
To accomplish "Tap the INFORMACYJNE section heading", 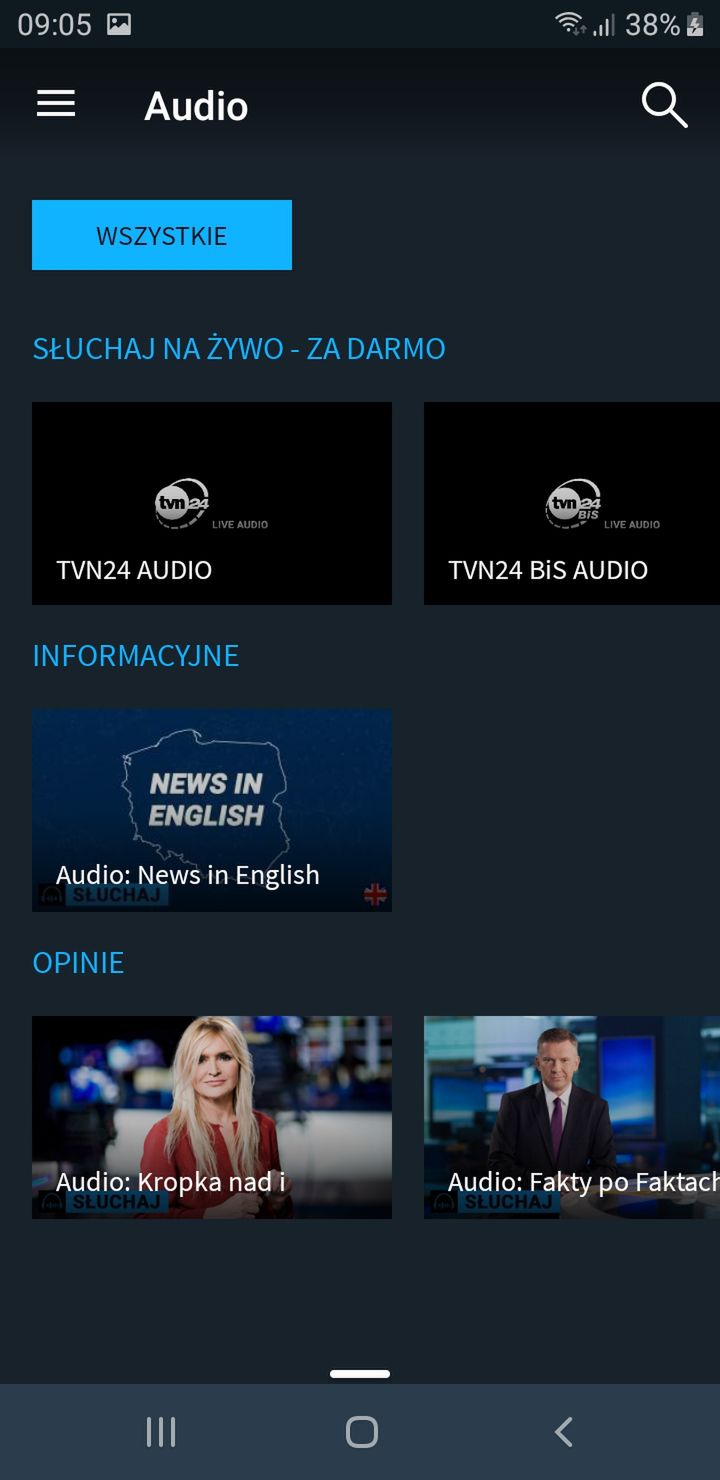I will point(136,656).
